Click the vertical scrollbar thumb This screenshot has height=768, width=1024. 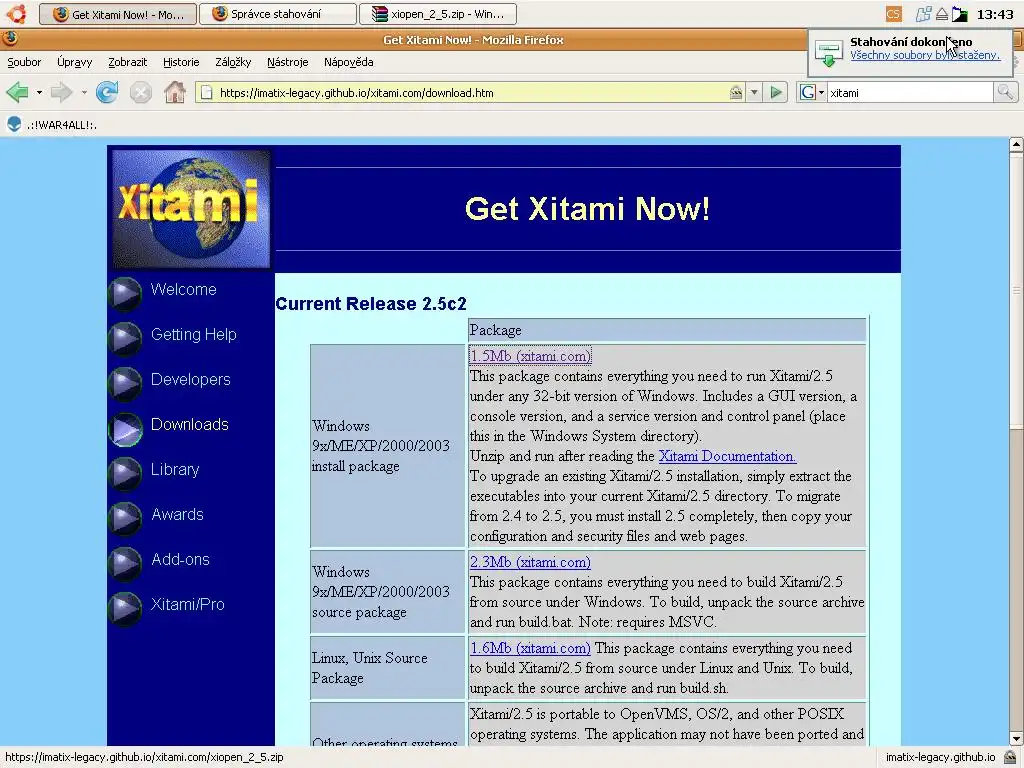1016,291
